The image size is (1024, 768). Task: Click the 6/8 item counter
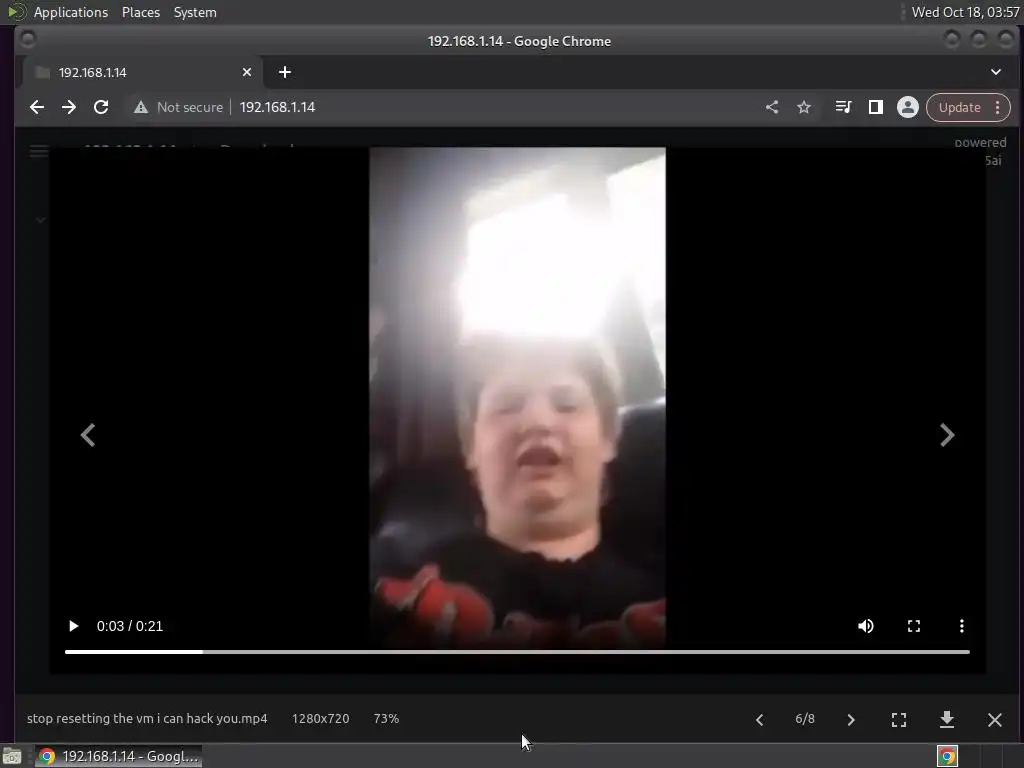[805, 719]
